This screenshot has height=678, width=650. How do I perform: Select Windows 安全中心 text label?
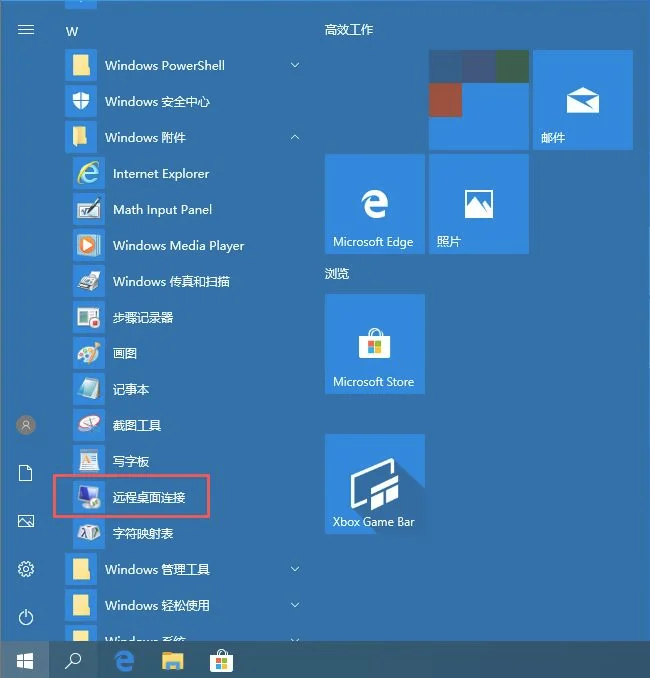157,102
